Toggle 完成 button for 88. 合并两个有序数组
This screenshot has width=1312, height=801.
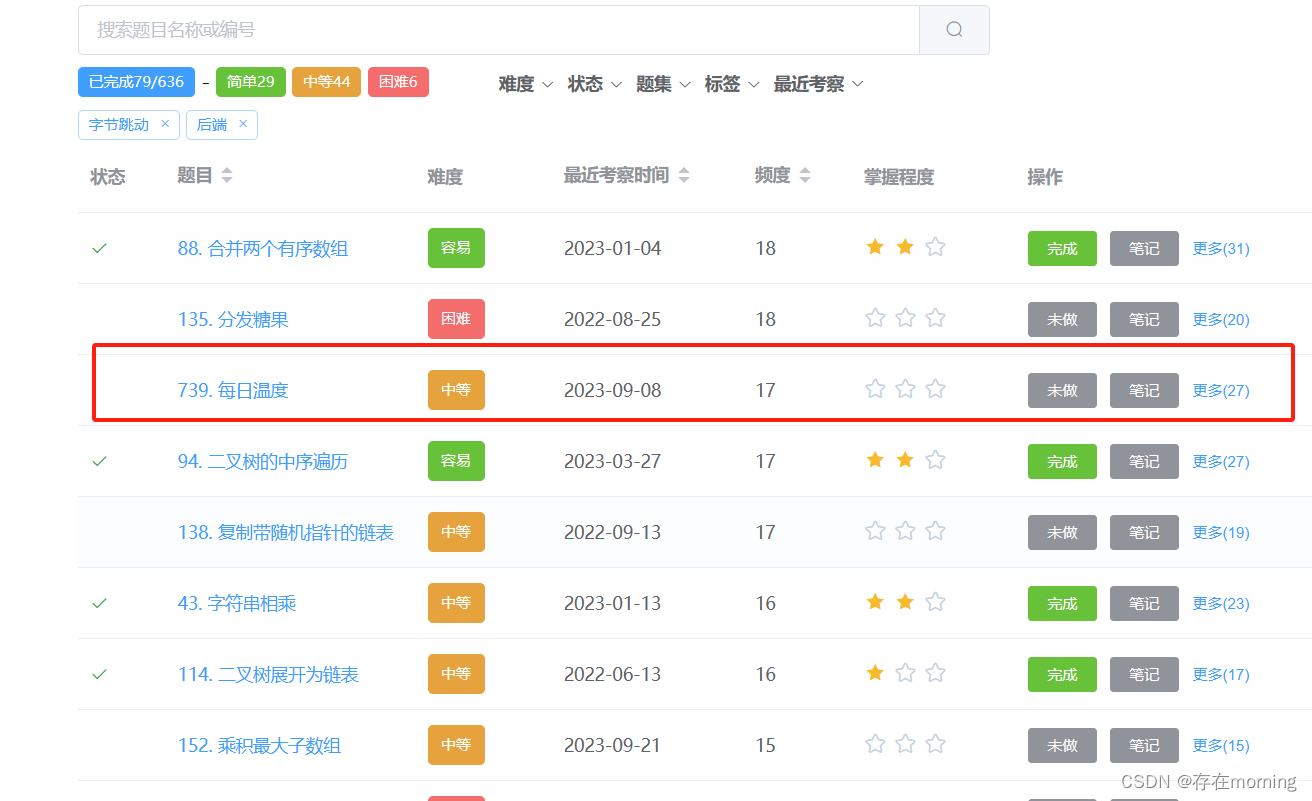[1062, 249]
